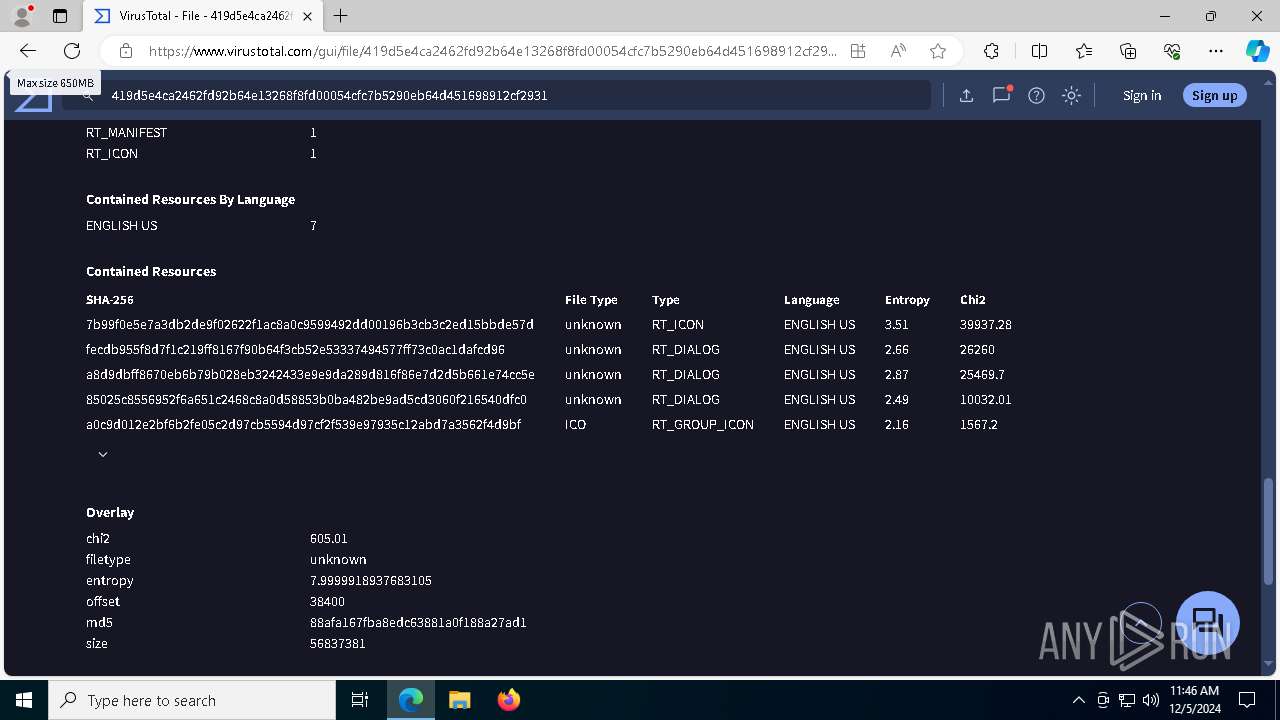Open the Windows notification center
Screen dimensions: 1280x720
(1247, 700)
